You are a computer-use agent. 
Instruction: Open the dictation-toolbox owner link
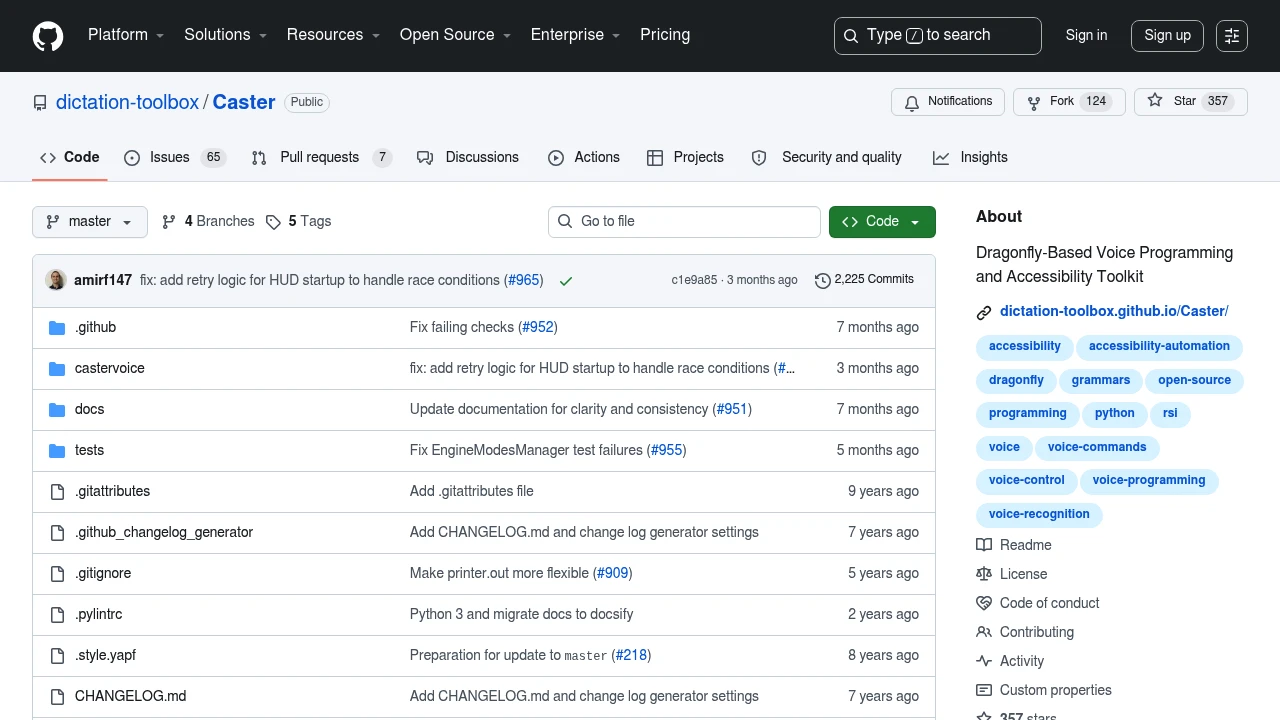[127, 103]
